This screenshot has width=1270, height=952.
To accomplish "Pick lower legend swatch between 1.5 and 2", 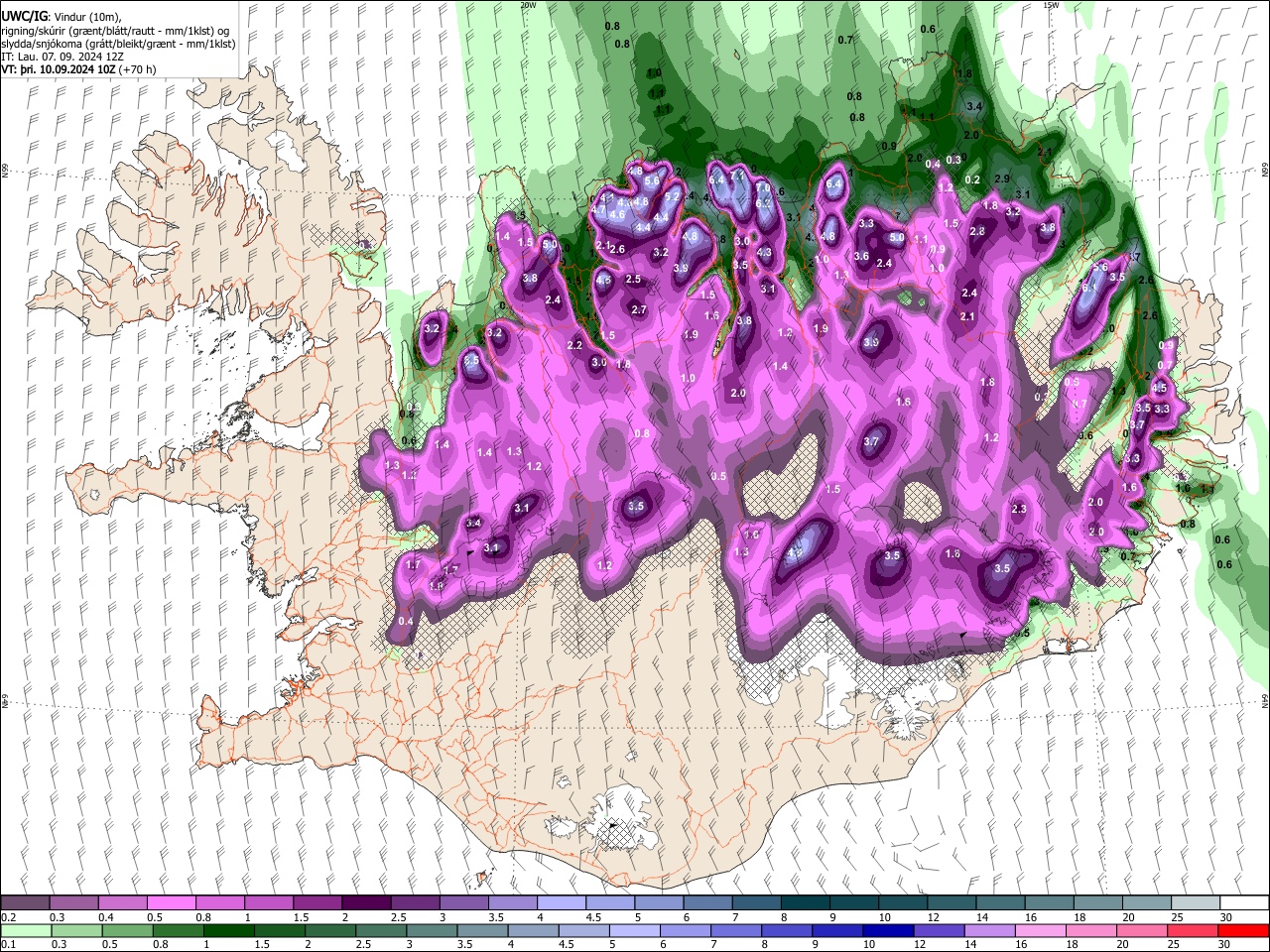I will 279,930.
